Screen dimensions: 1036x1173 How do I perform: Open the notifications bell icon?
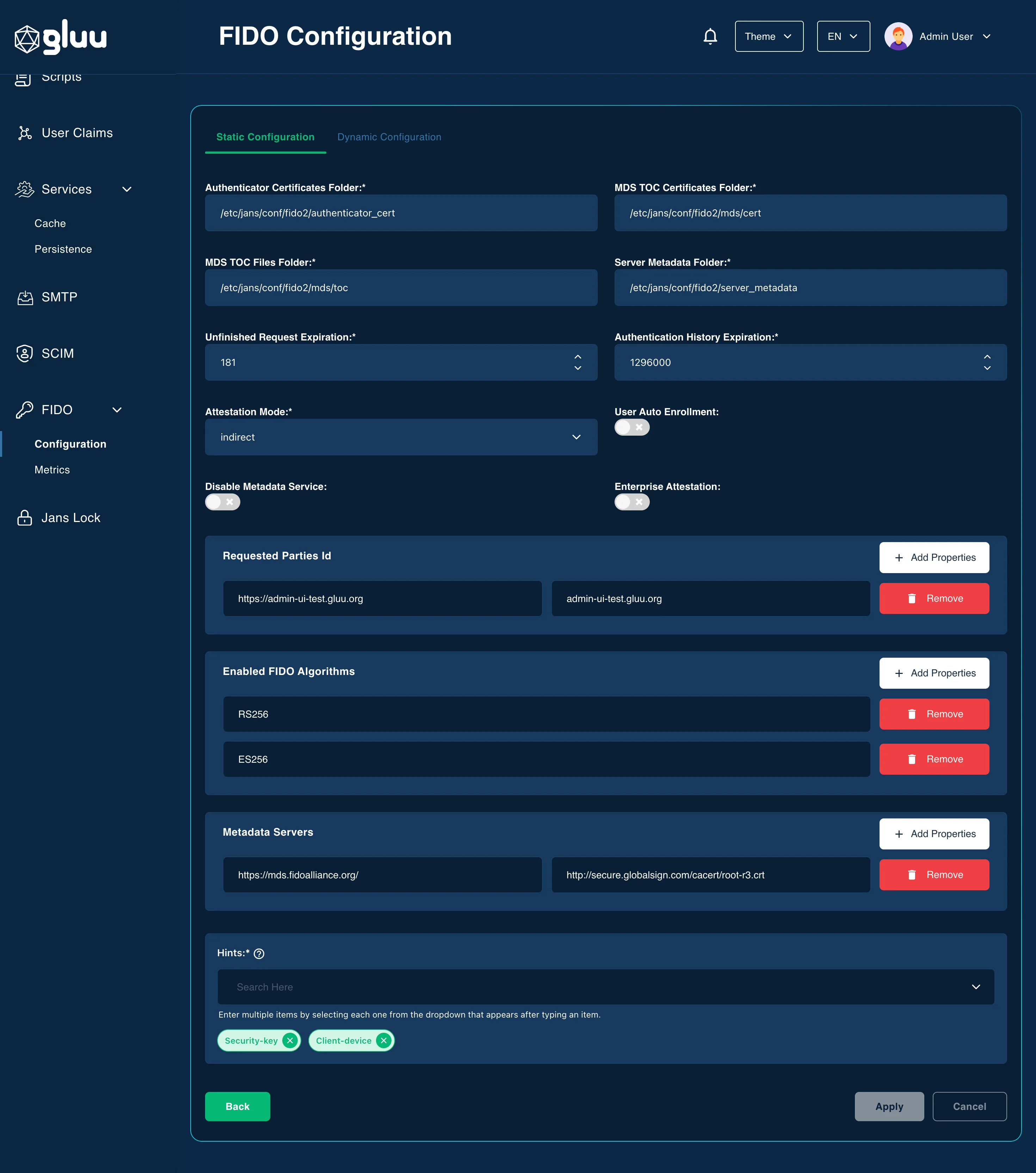point(710,36)
